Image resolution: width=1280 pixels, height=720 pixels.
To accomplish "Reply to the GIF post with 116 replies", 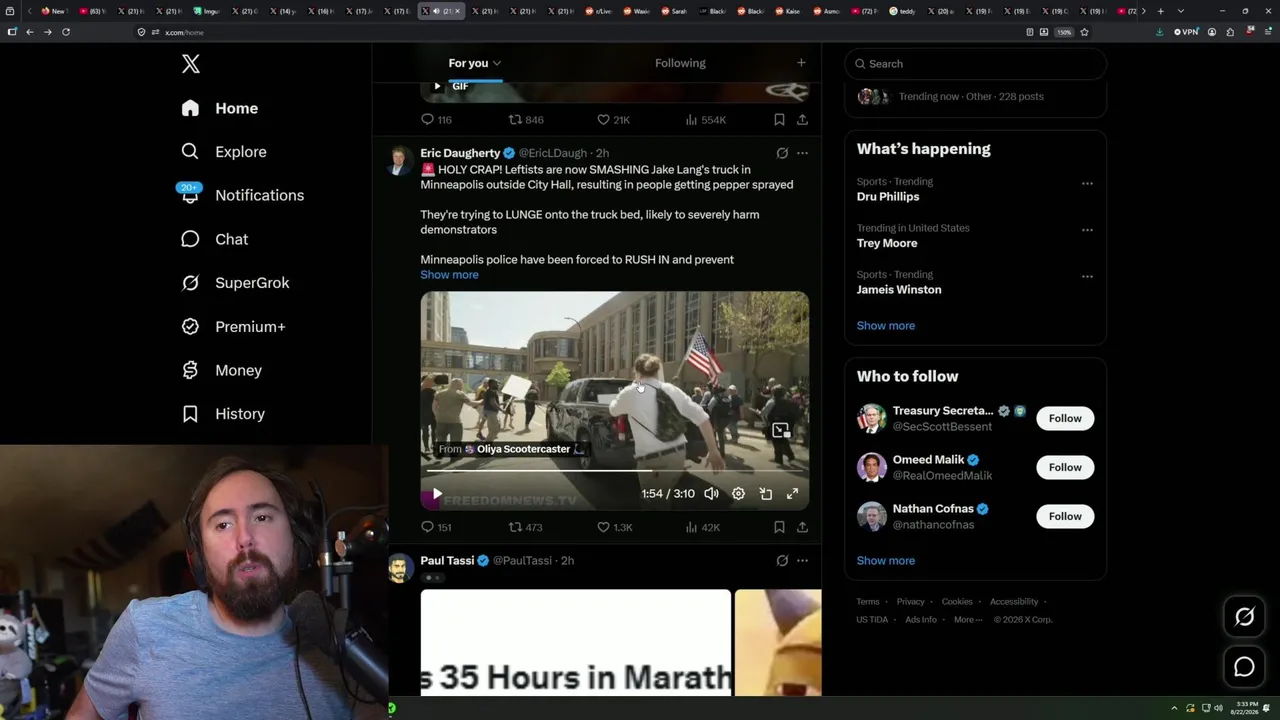I will pyautogui.click(x=436, y=120).
